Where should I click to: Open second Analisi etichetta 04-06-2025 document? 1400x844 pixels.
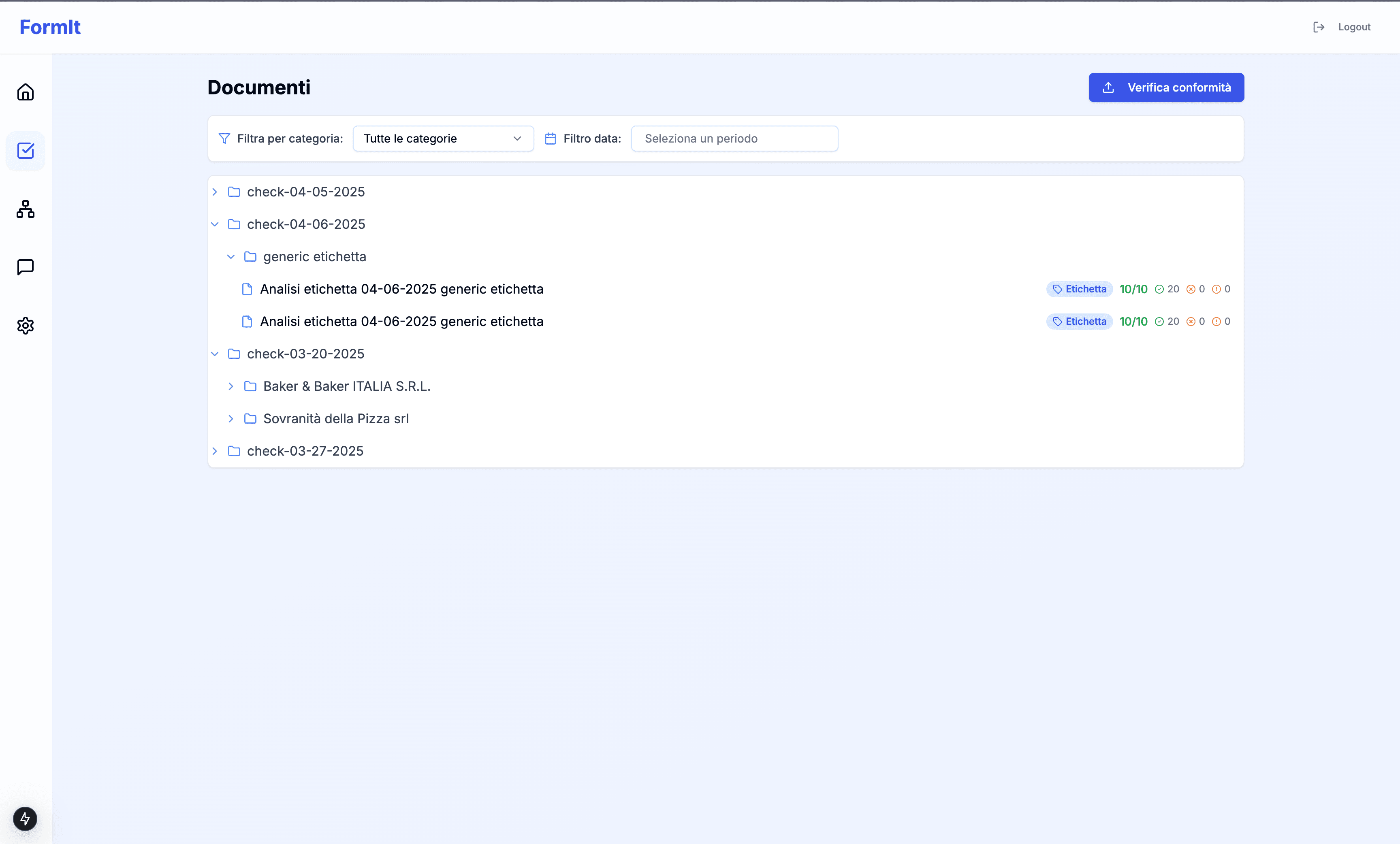click(402, 322)
